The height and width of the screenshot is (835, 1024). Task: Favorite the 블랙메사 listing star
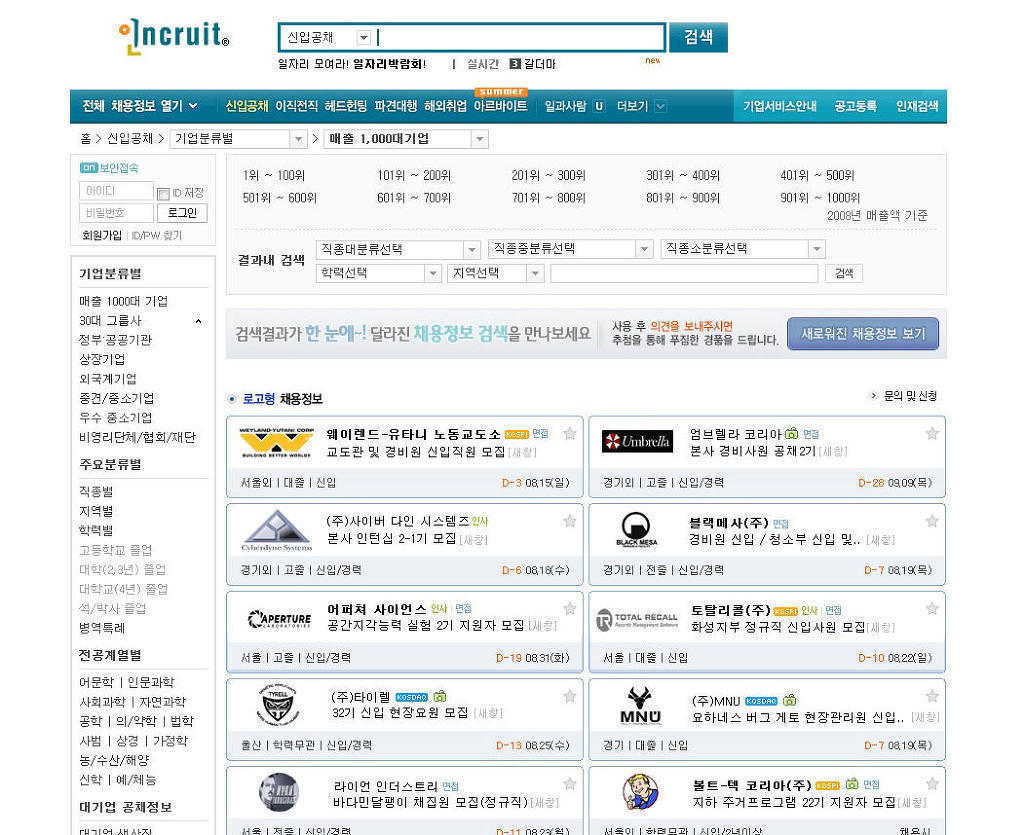pos(932,521)
